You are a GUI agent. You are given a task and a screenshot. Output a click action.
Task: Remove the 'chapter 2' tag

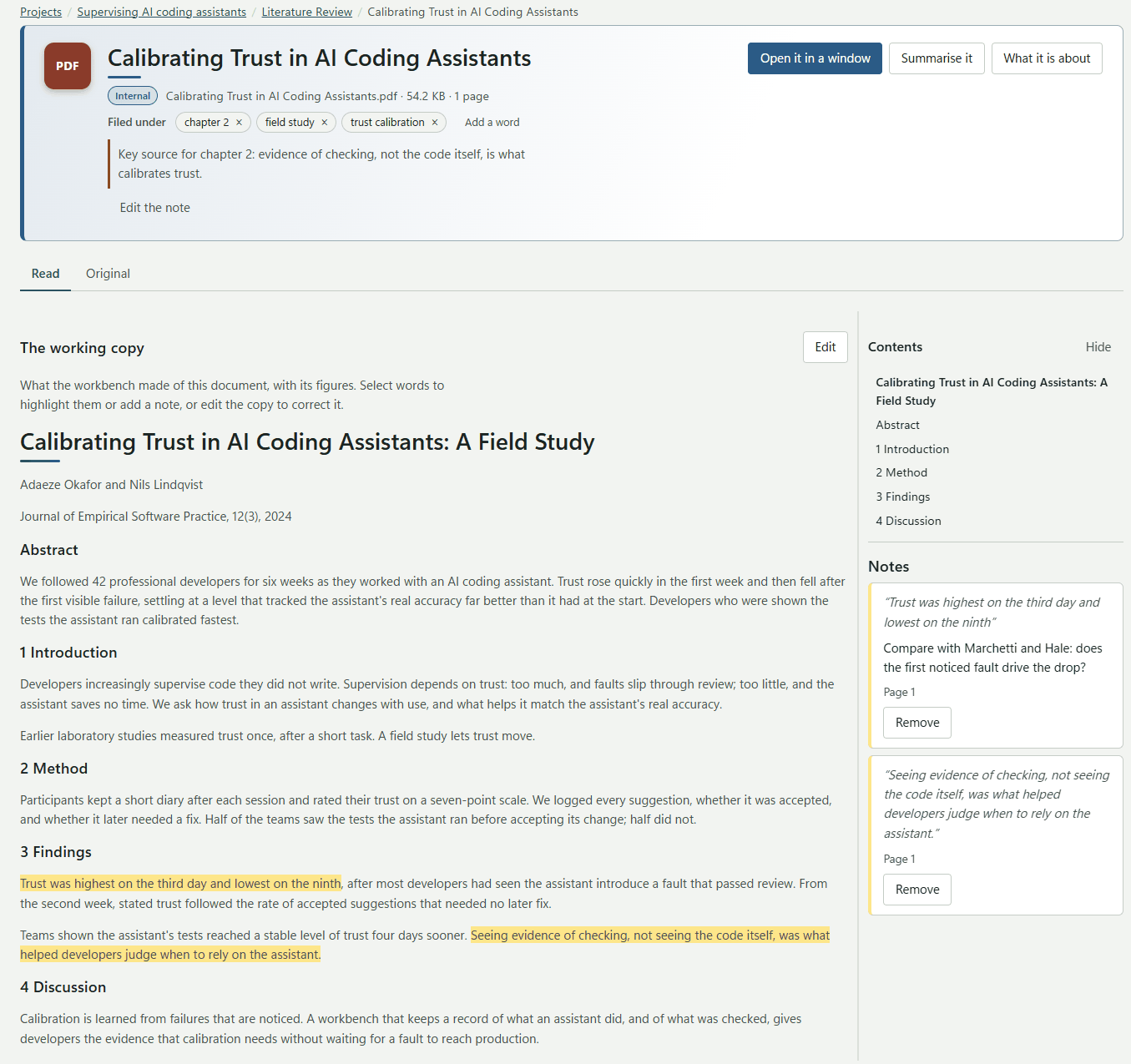[x=239, y=123]
